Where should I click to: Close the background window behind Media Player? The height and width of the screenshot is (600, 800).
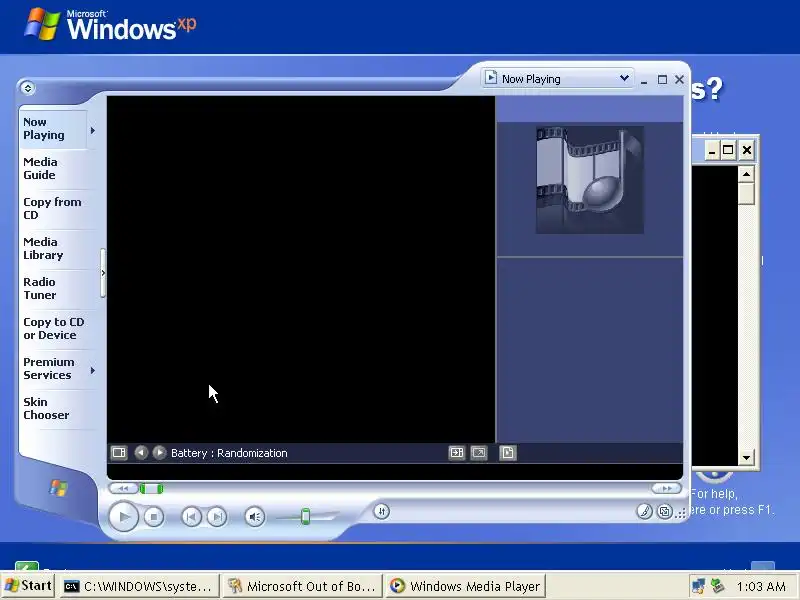coord(747,151)
